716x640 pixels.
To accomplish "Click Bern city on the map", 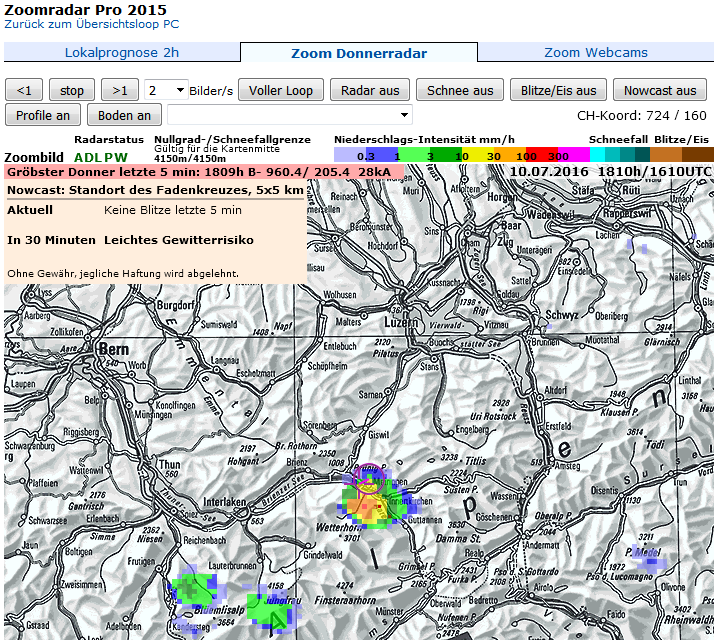I will (x=115, y=350).
